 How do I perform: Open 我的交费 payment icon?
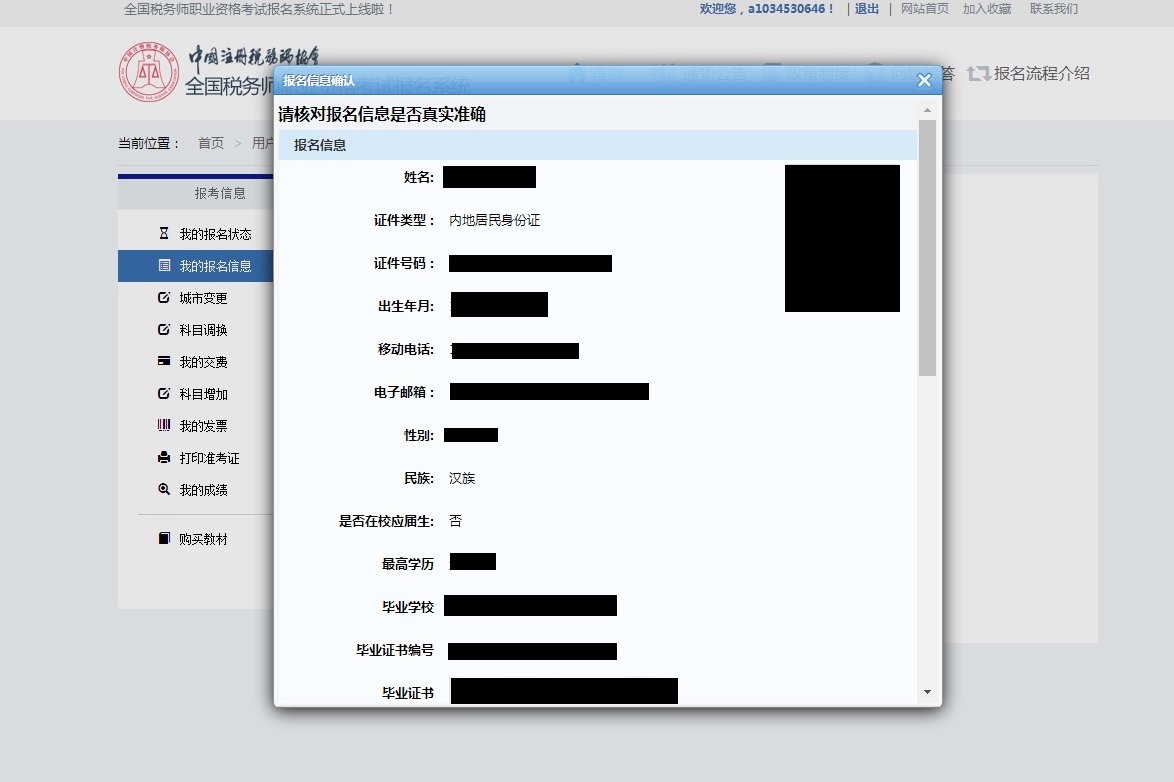coord(164,361)
